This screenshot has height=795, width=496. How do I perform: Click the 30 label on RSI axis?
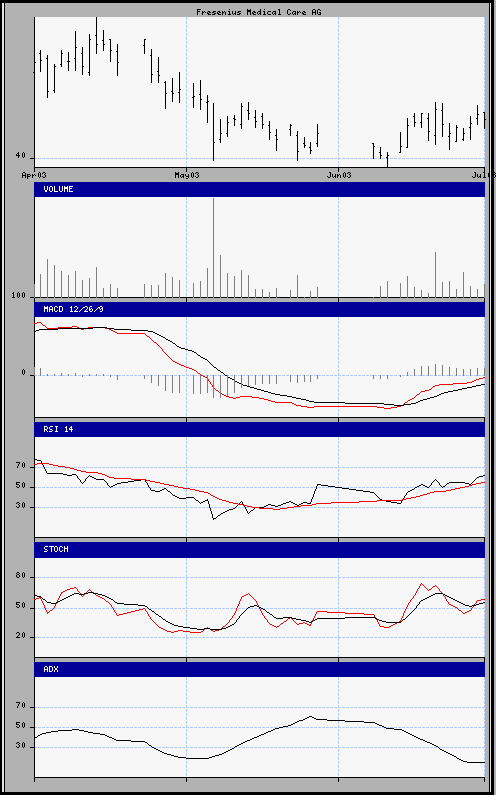pos(21,505)
